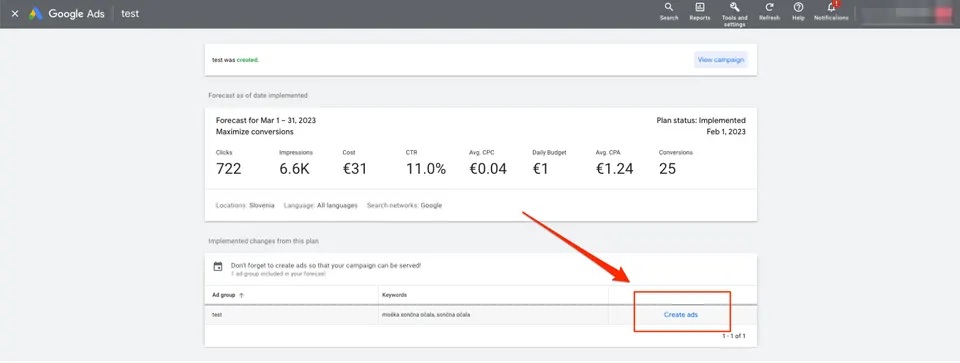Click the Create ads link
The width and height of the screenshot is (960, 363).
(x=681, y=315)
